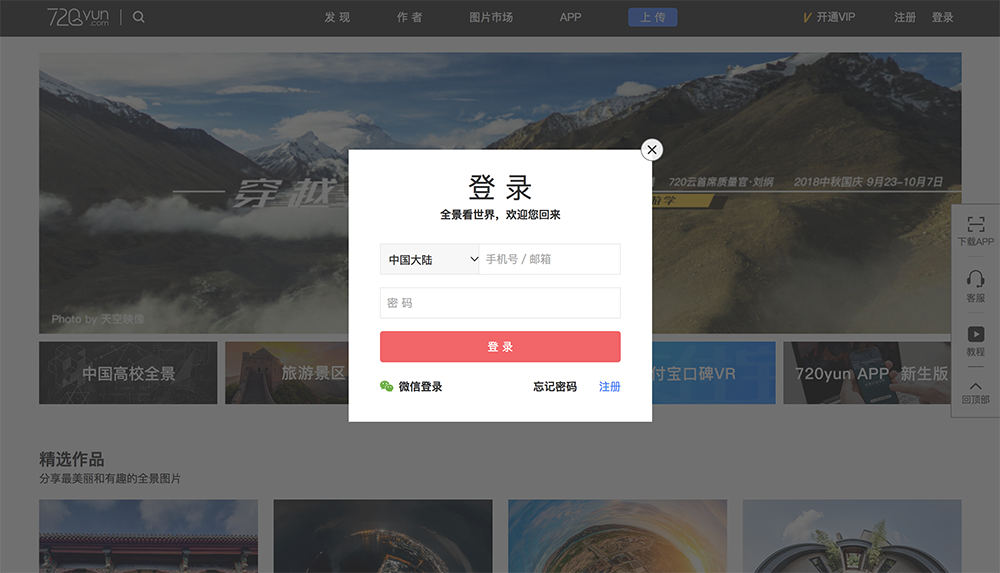This screenshot has width=1000, height=573.
Task: Open the tutorial play icon
Action: [x=975, y=334]
